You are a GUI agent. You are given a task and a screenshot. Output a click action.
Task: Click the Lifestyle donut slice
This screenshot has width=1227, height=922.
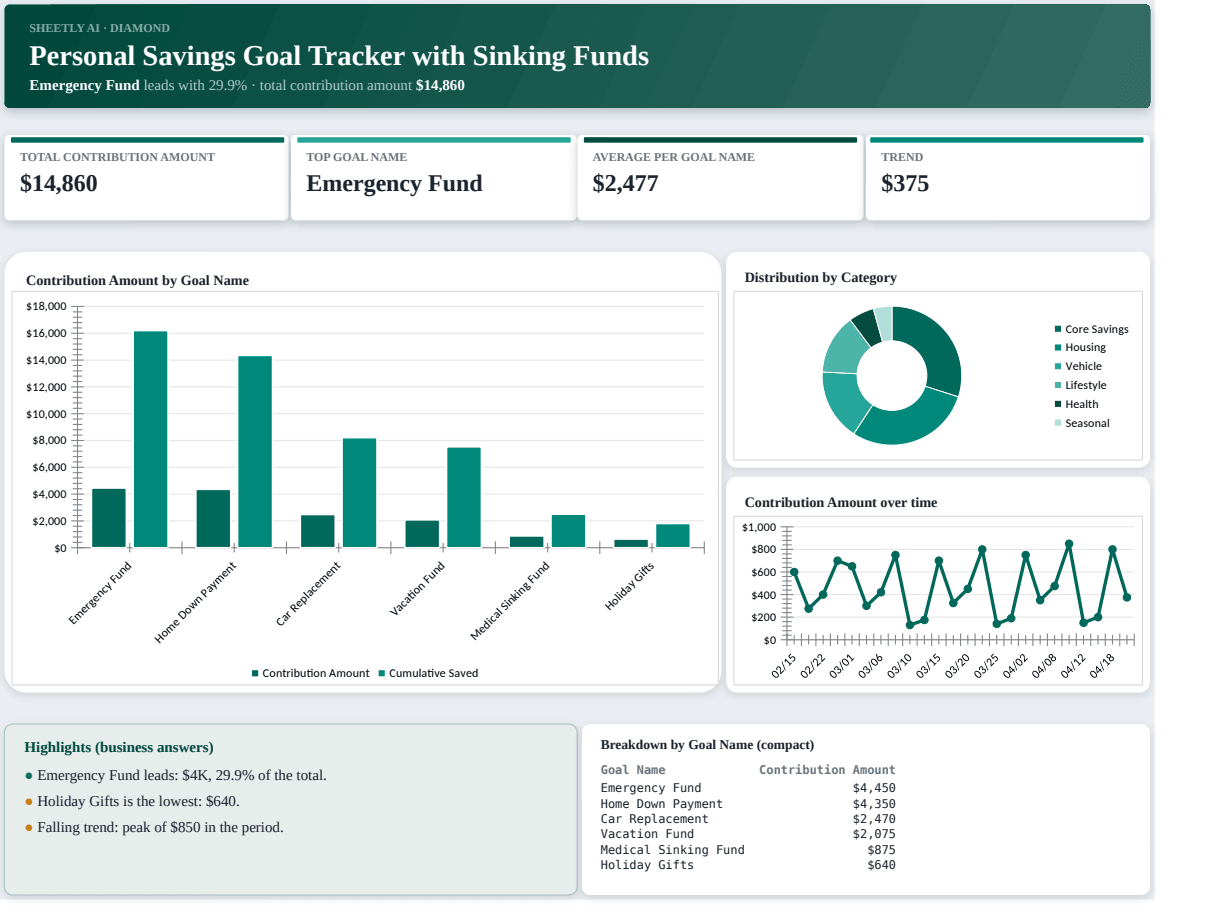tap(846, 348)
